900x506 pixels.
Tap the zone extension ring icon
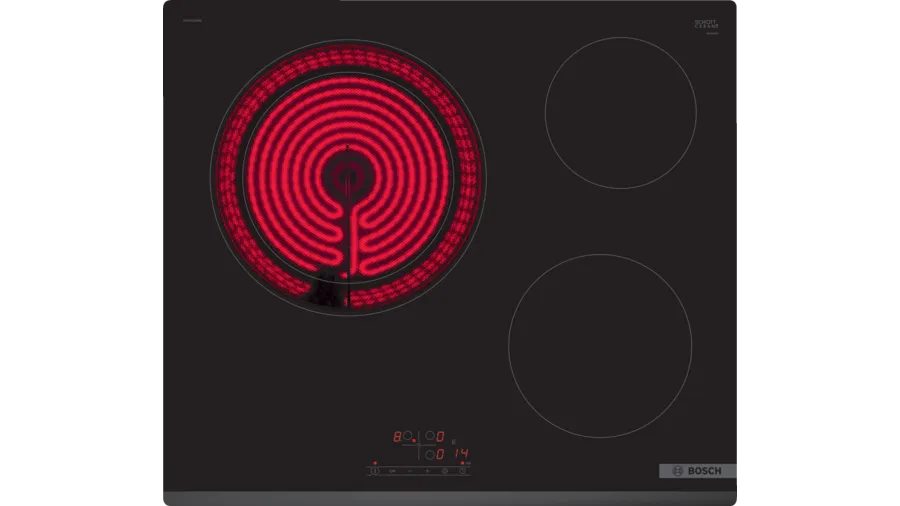tap(444, 471)
